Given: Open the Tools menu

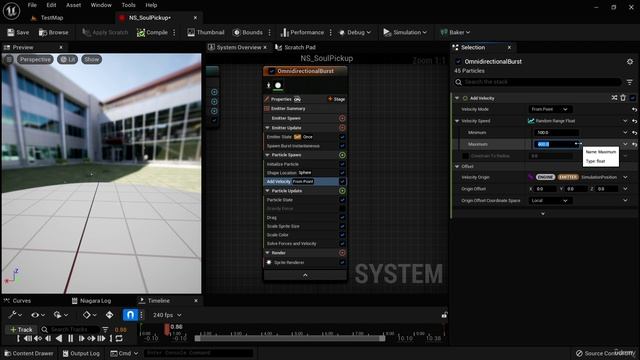Looking at the screenshot, I should [x=128, y=5].
